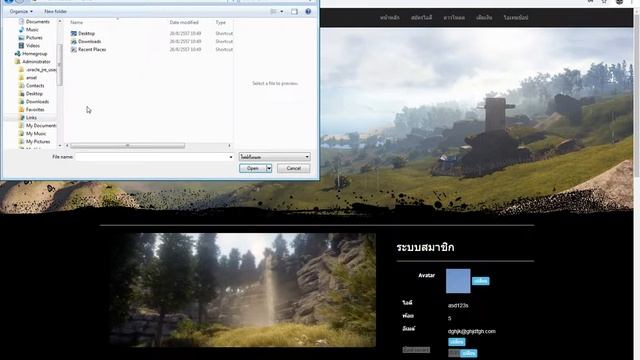Open the file dialog help icon
640x360 pixels.
tap(308, 11)
